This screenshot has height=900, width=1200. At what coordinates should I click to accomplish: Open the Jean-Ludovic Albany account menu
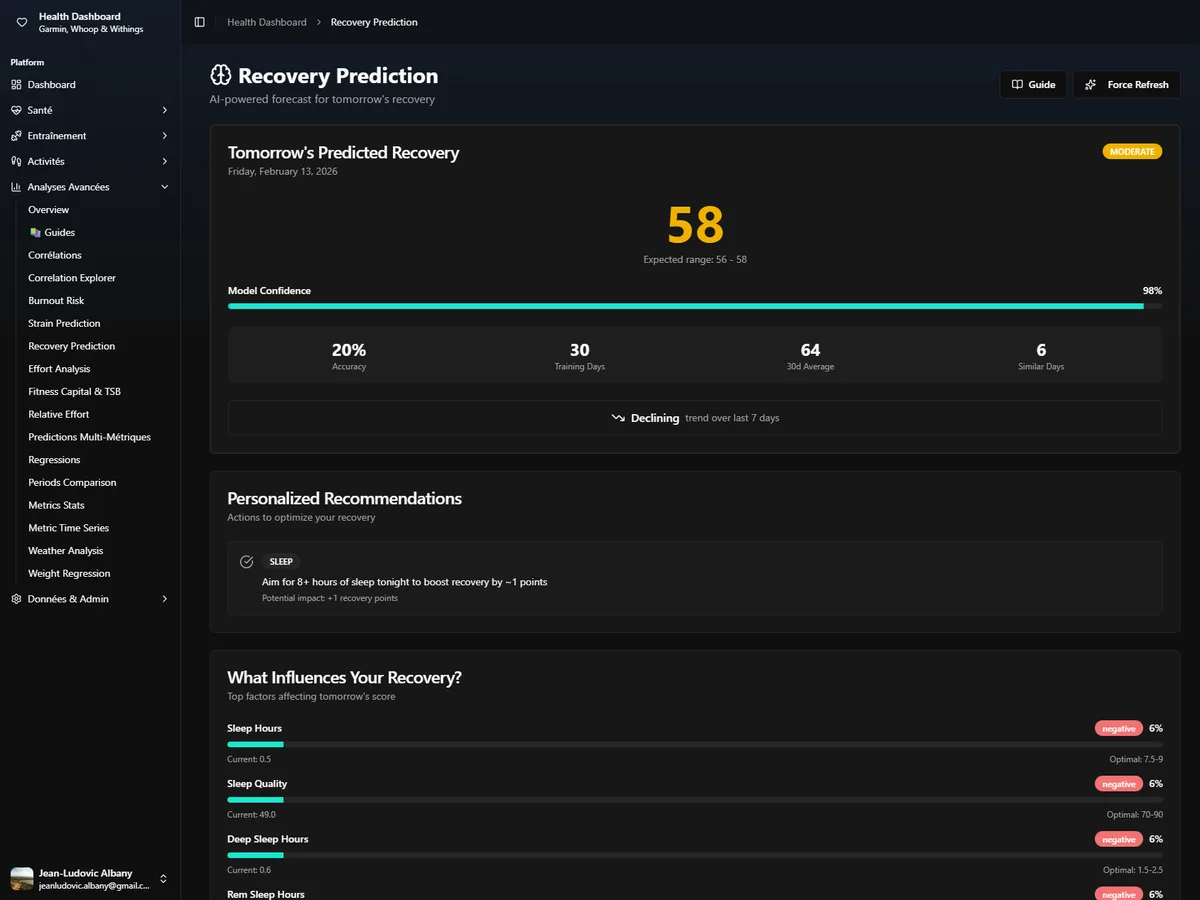[x=88, y=879]
